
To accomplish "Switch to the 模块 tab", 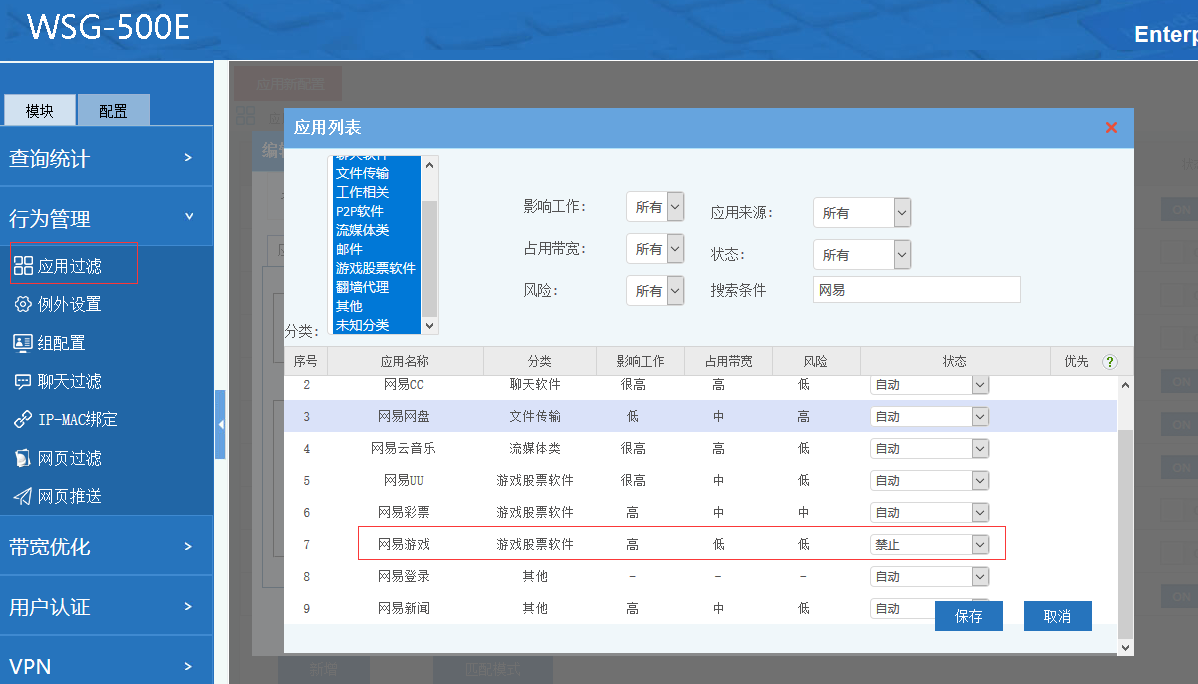I will click(x=40, y=111).
